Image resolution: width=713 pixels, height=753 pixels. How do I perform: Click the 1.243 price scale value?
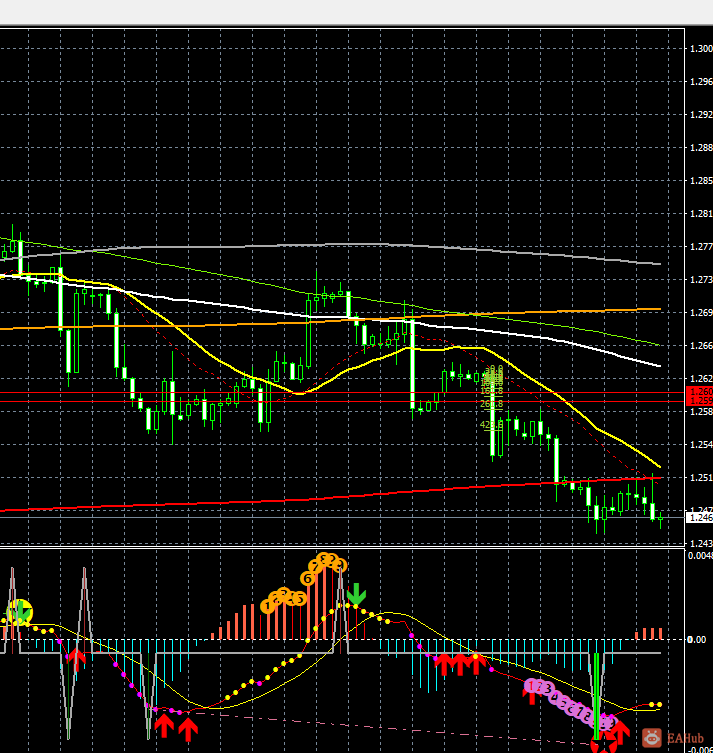coord(701,544)
